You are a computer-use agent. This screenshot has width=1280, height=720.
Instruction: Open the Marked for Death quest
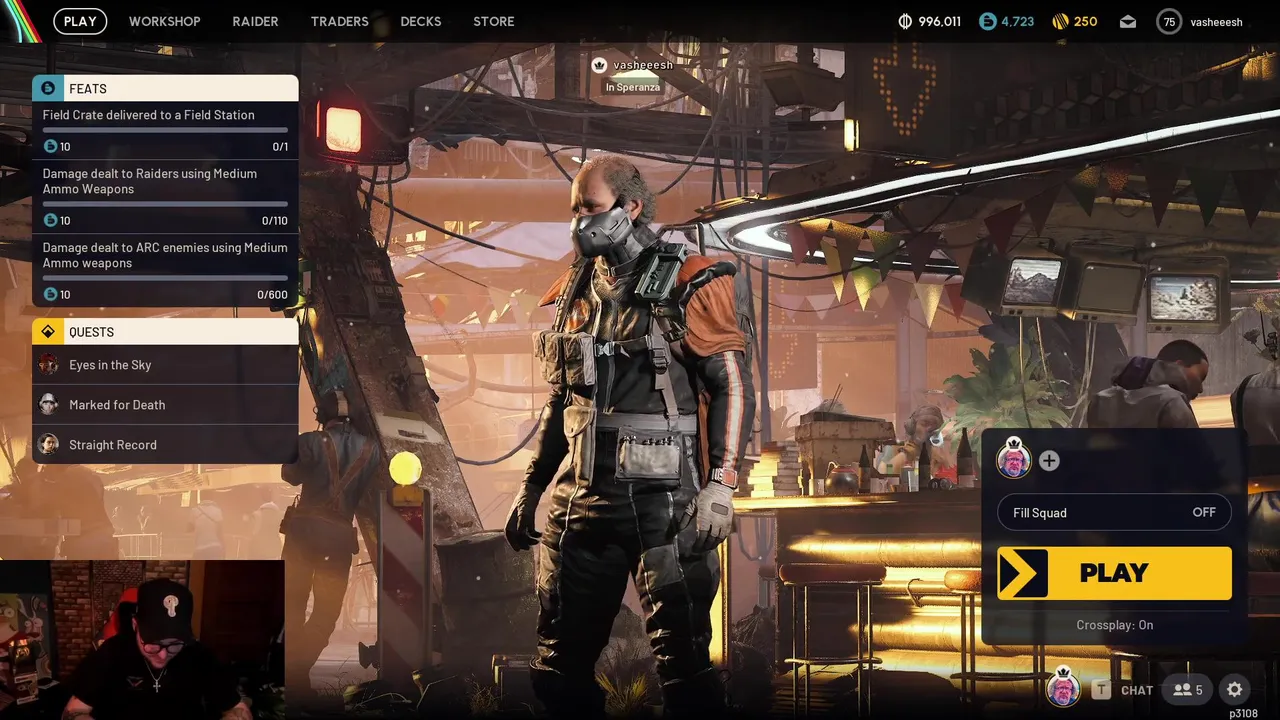coord(165,405)
